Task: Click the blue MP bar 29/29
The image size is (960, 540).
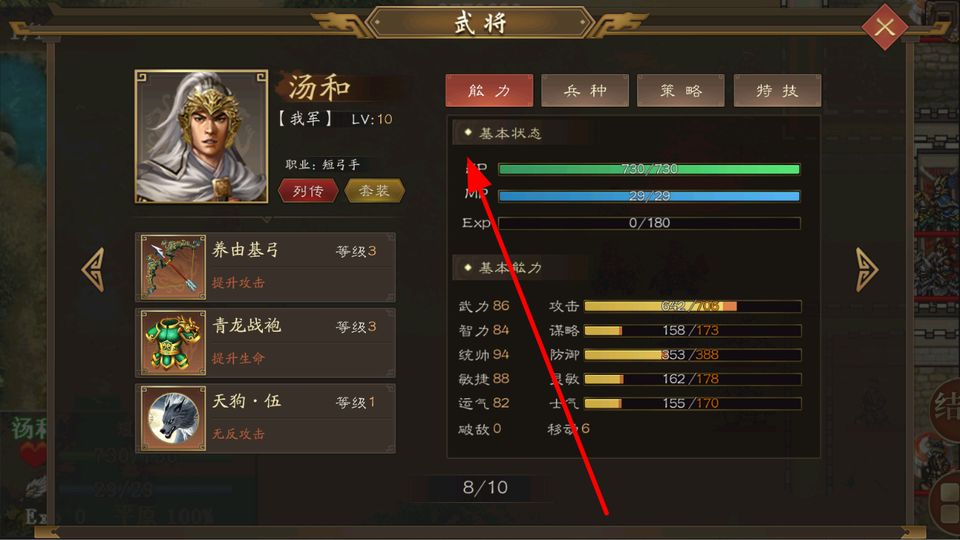Action: [x=649, y=196]
